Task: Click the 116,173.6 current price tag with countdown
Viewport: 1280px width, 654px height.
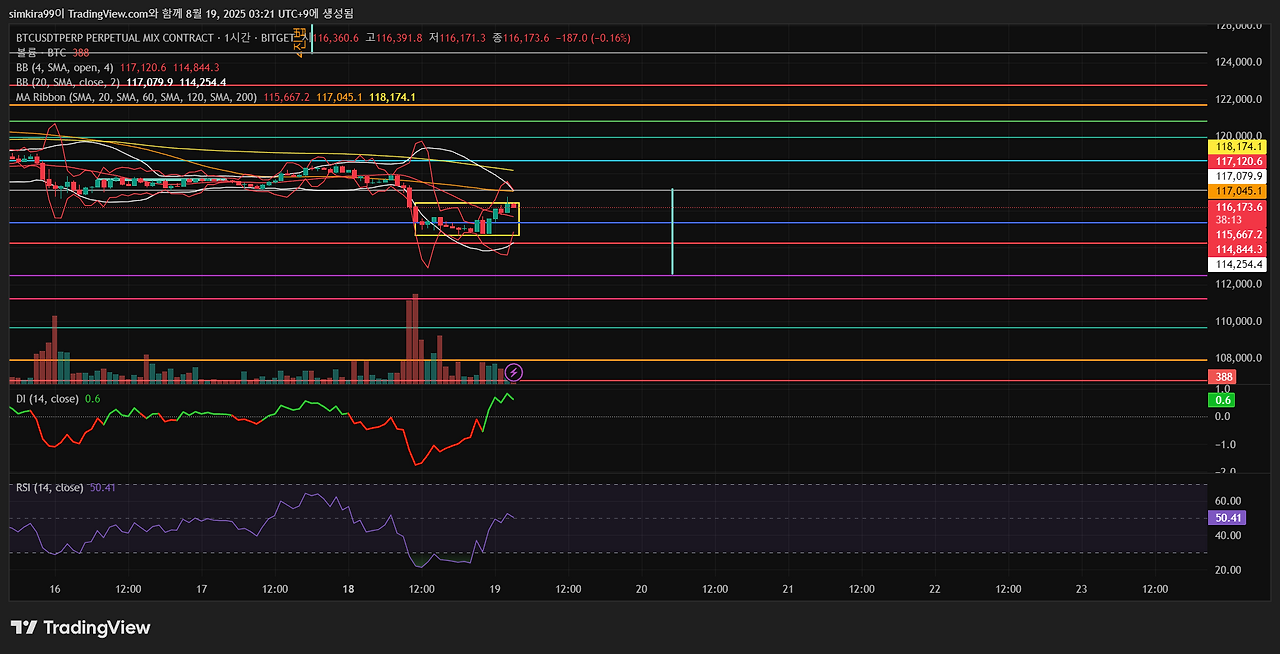Action: pos(1239,213)
